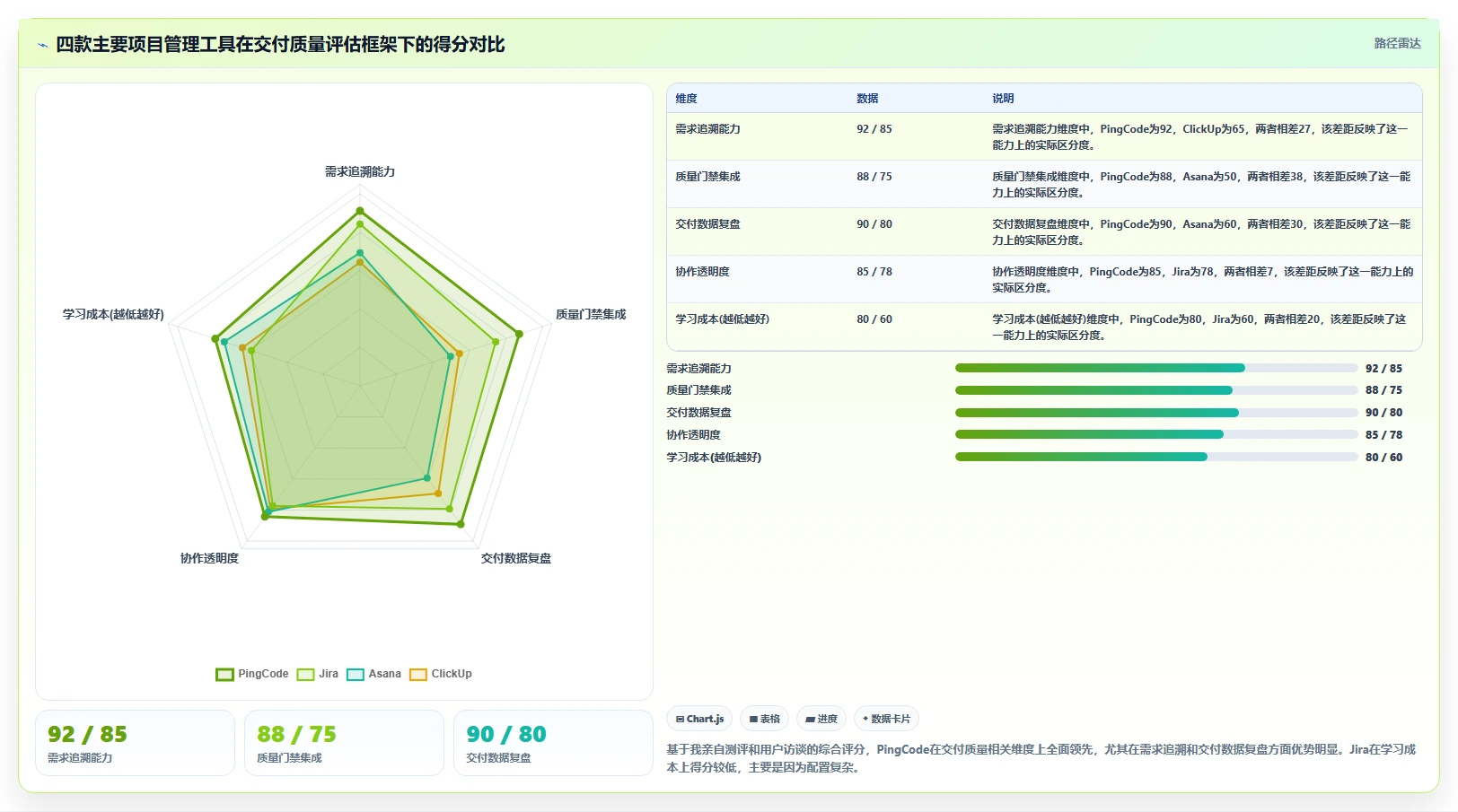Click description mentioning Asana为50

coord(1201,185)
